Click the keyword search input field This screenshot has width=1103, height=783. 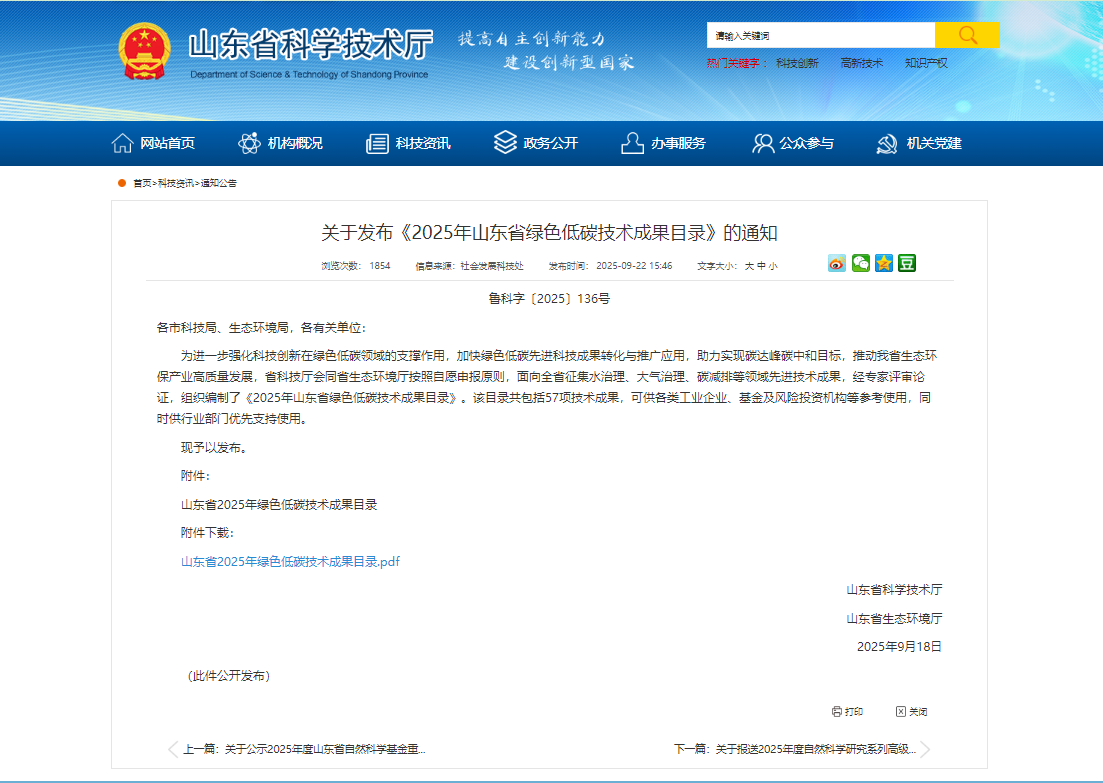(x=820, y=35)
